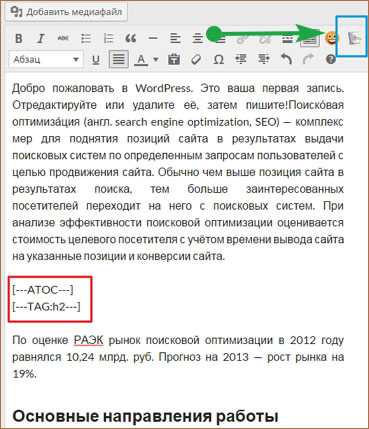This screenshot has height=429, width=369.
Task: Apply strikethrough (ABC) formatting
Action: (x=63, y=38)
